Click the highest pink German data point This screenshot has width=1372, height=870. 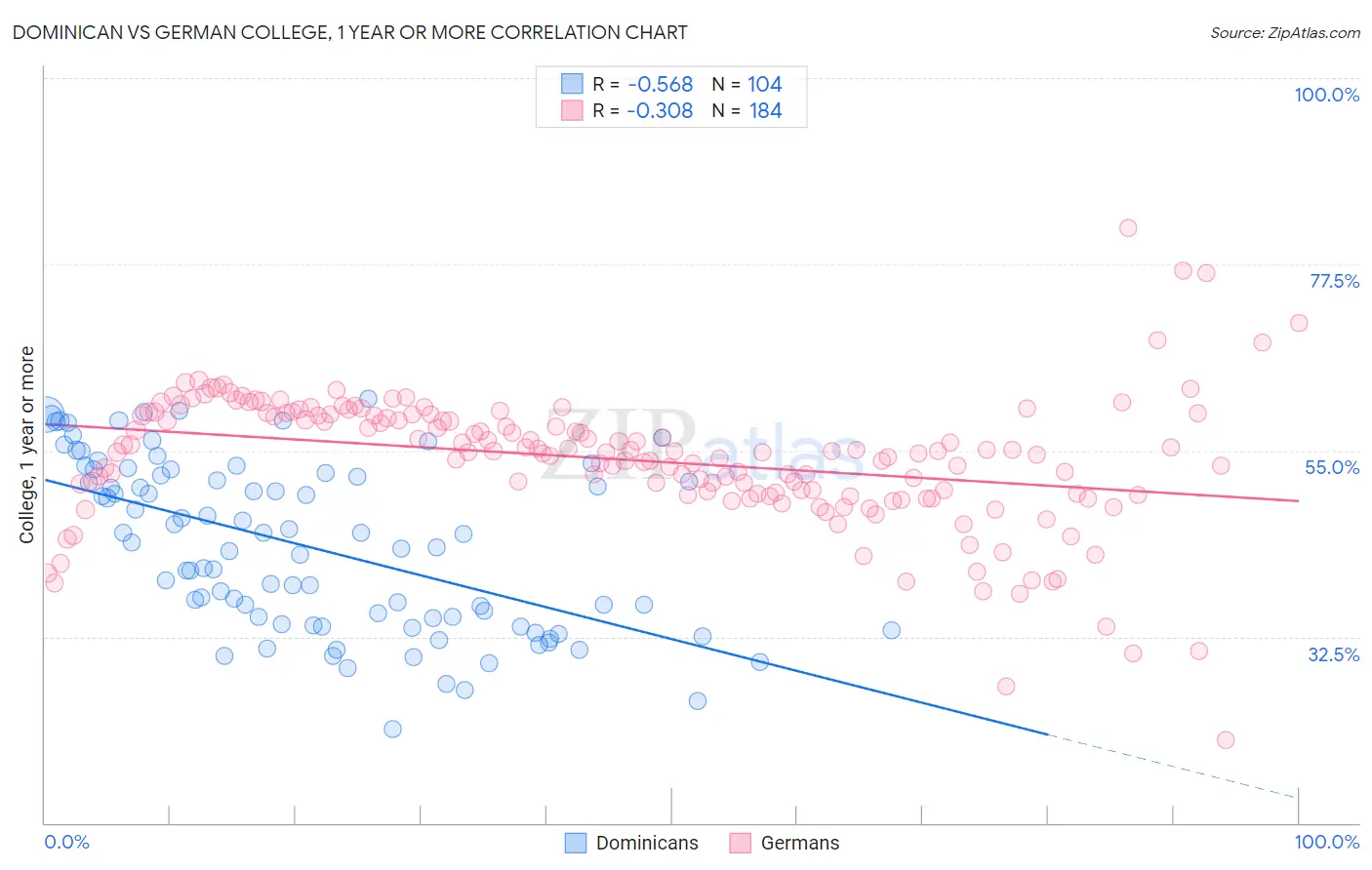(x=1128, y=227)
